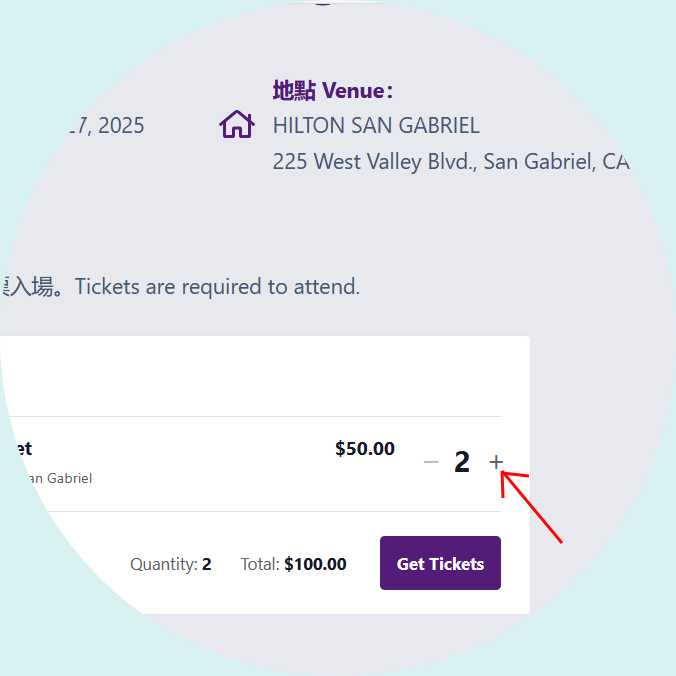
Task: Click the Total $100.00 amount
Action: pos(315,564)
